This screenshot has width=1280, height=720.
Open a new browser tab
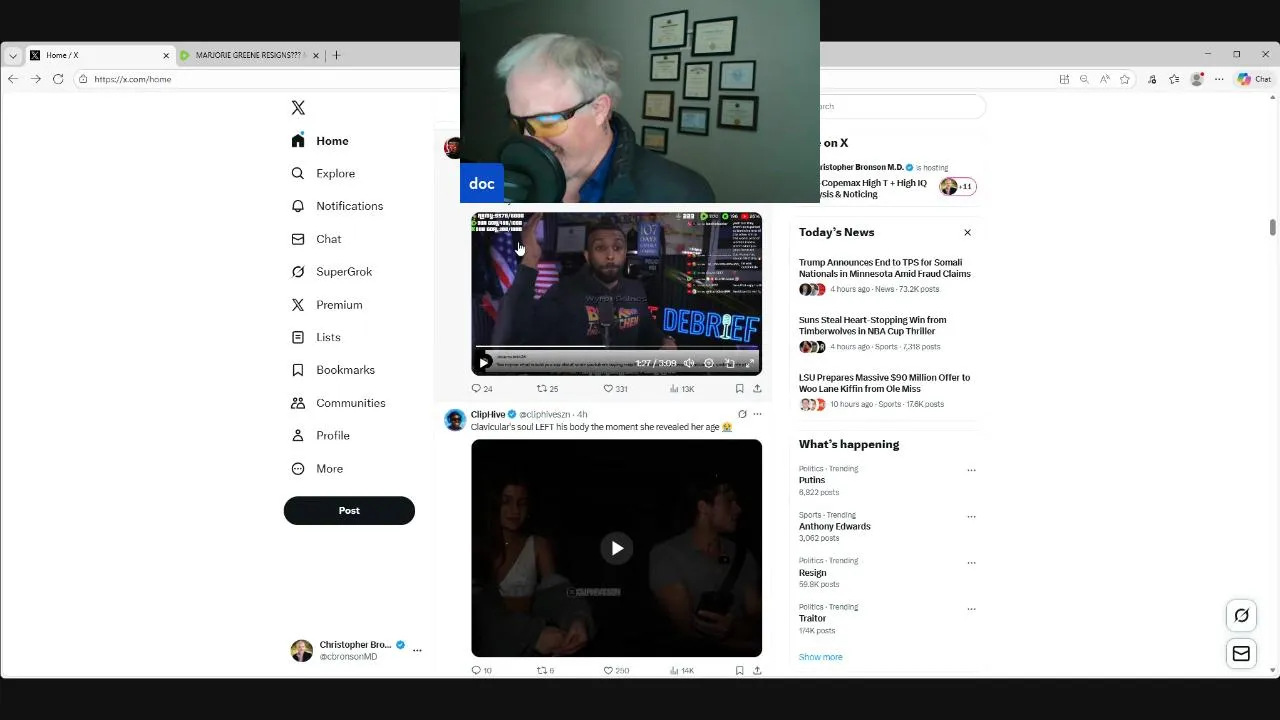coord(336,55)
